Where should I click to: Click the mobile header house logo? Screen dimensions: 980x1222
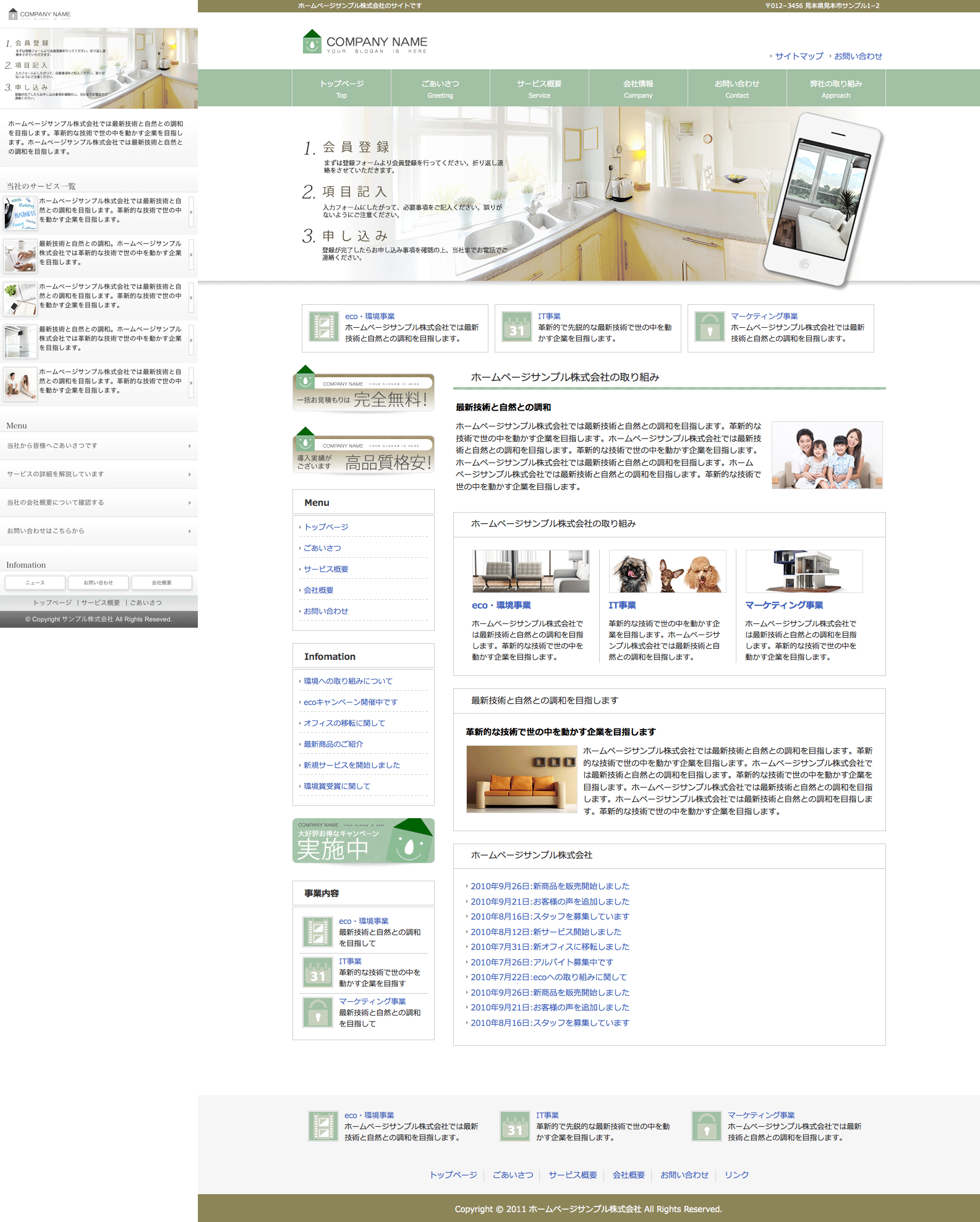(13, 14)
